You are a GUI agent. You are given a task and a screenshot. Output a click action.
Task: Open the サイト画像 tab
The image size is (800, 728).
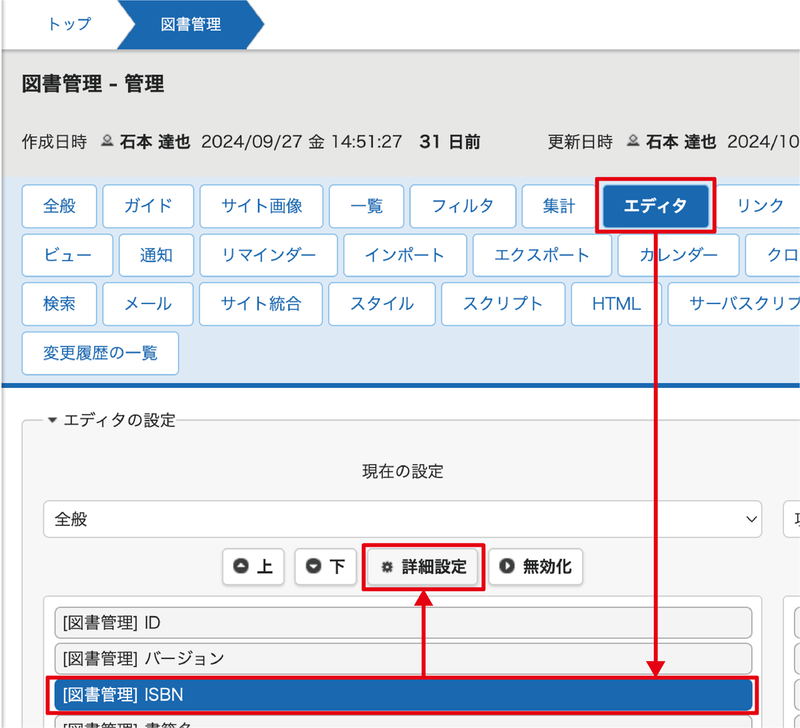pos(261,206)
